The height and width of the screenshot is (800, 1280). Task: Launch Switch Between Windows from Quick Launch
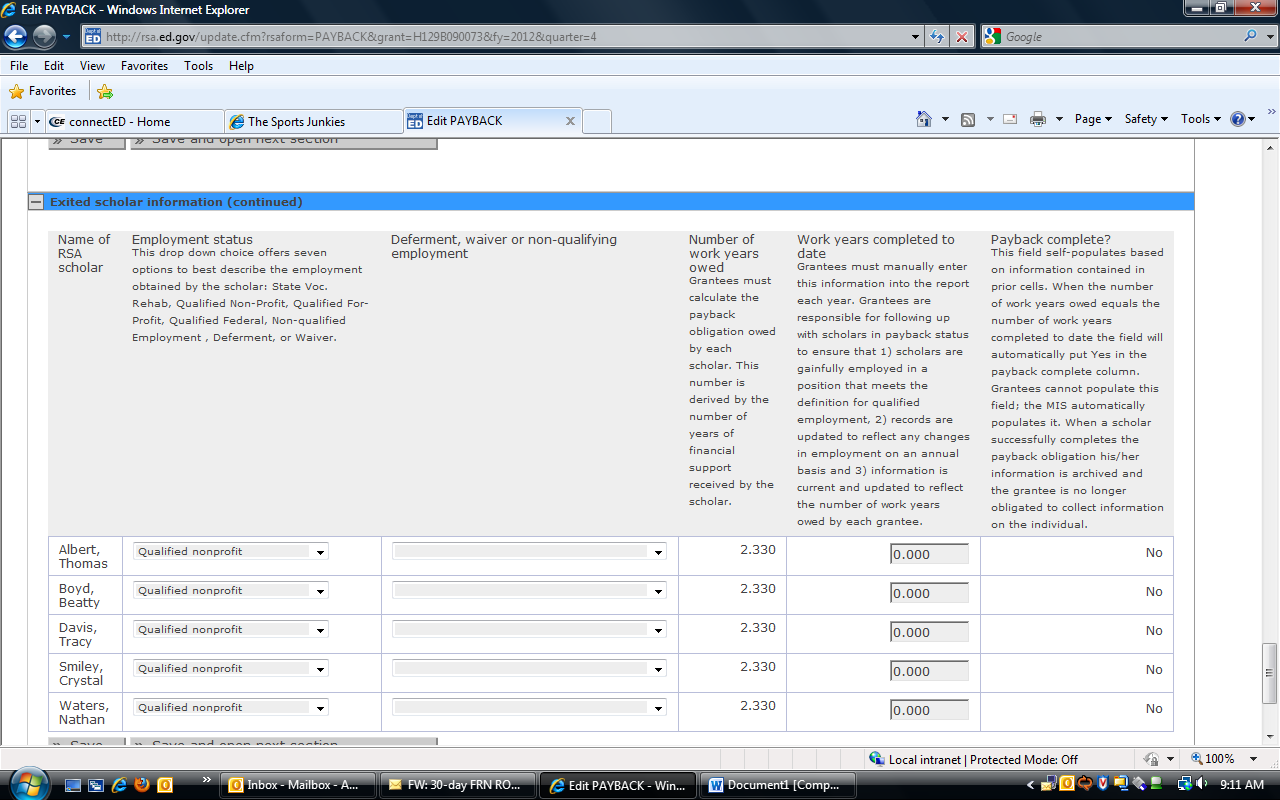point(96,785)
